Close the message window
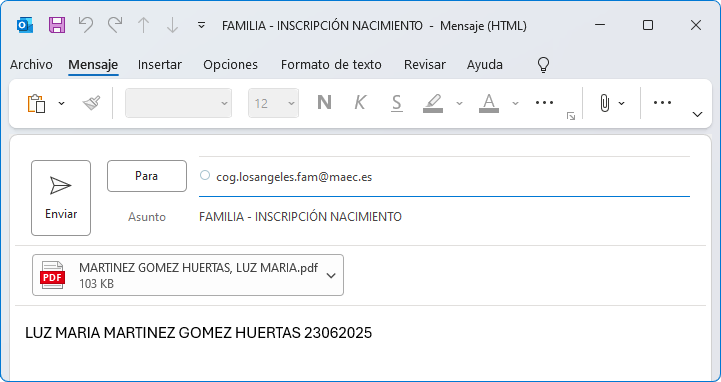This screenshot has width=721, height=382. coord(696,25)
